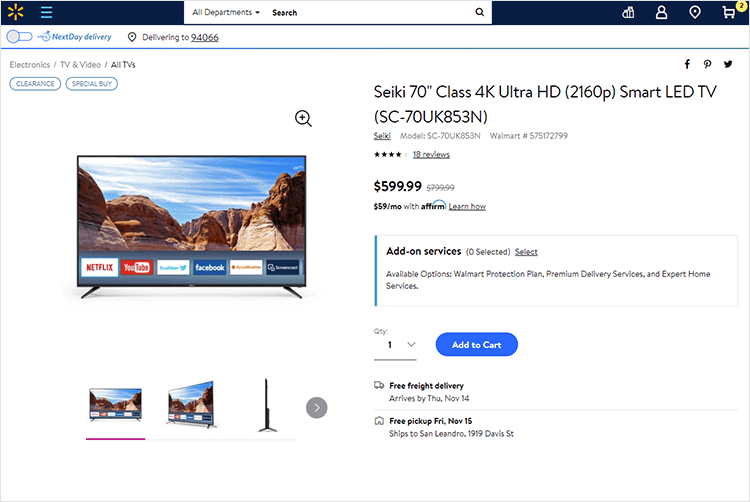This screenshot has width=750, height=502.
Task: Click 'Add-on services' heading
Action: coord(424,251)
